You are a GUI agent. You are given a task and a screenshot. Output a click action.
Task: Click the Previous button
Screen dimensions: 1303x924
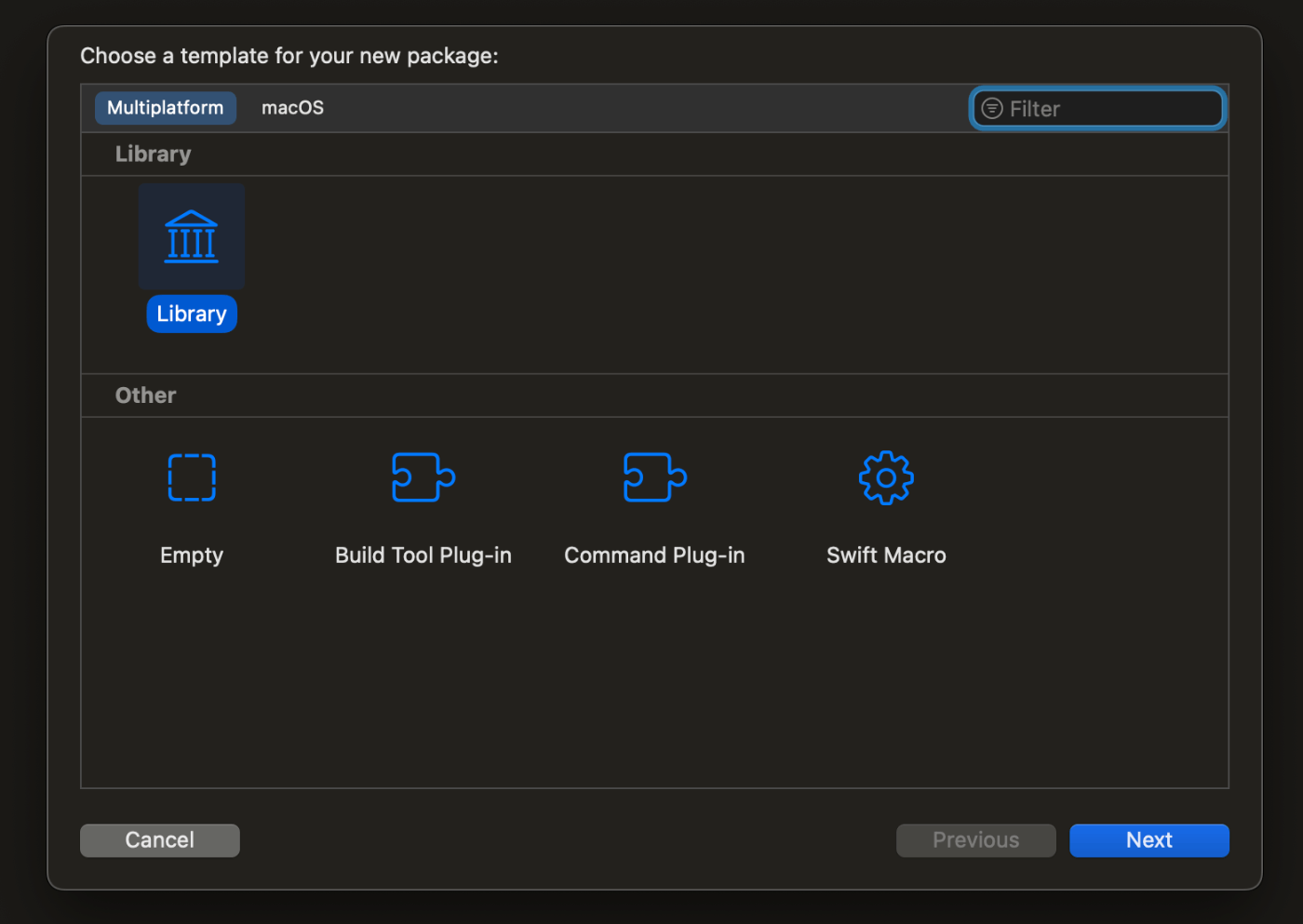975,840
